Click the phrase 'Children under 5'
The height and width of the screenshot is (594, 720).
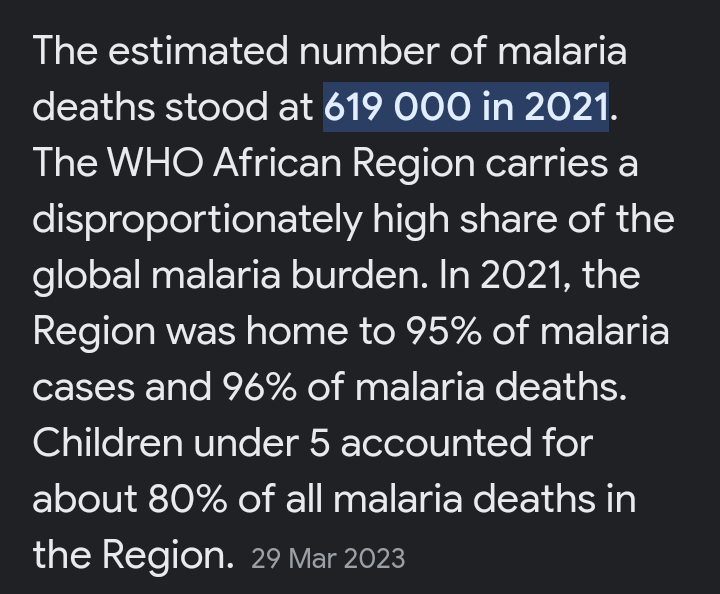(181, 443)
